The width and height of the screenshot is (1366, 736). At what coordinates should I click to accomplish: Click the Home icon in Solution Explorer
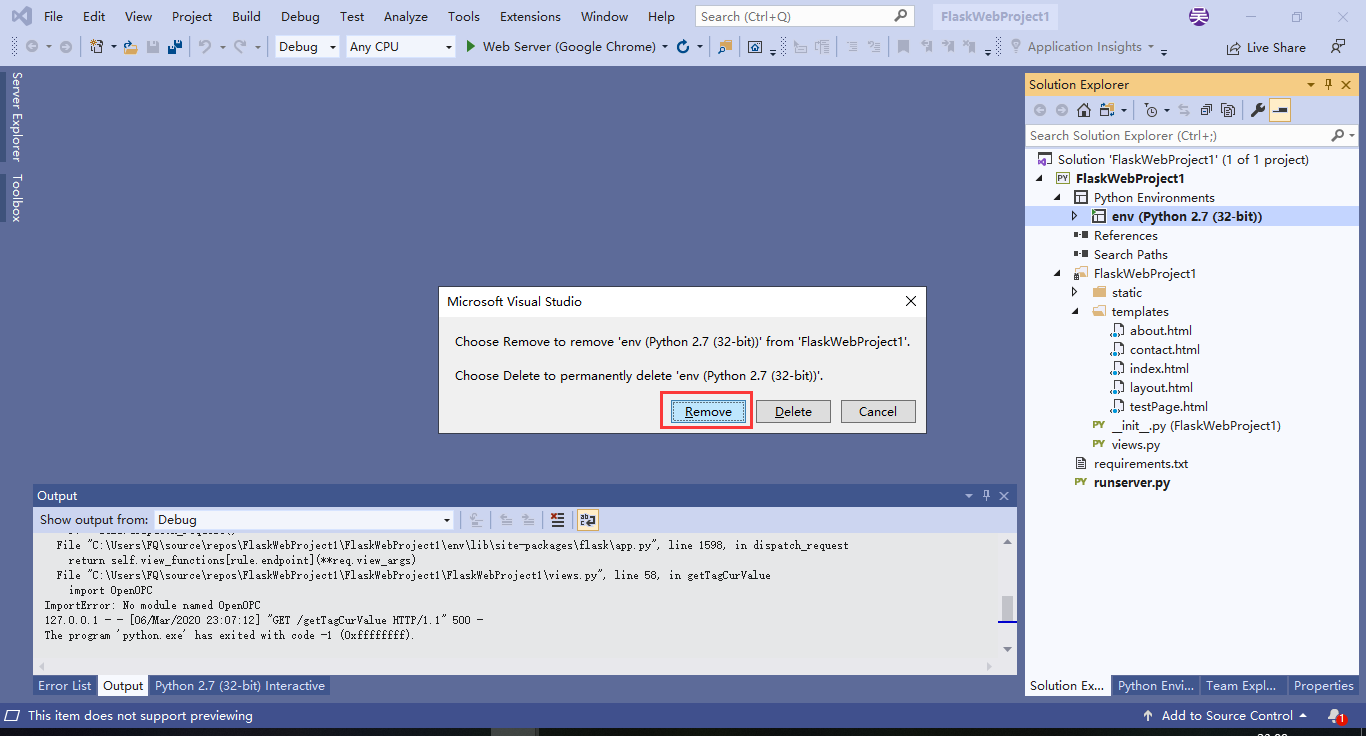click(1084, 110)
